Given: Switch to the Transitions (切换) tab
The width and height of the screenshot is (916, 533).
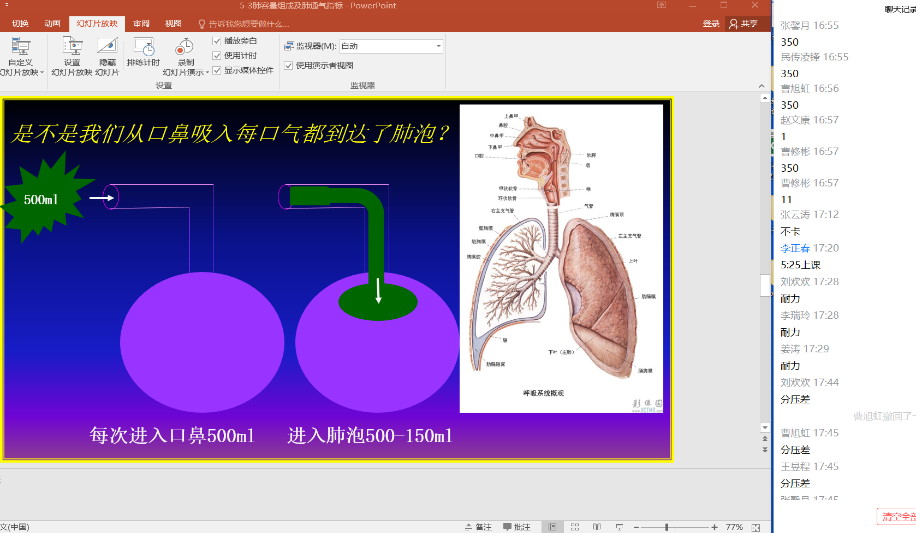Looking at the screenshot, I should point(20,23).
